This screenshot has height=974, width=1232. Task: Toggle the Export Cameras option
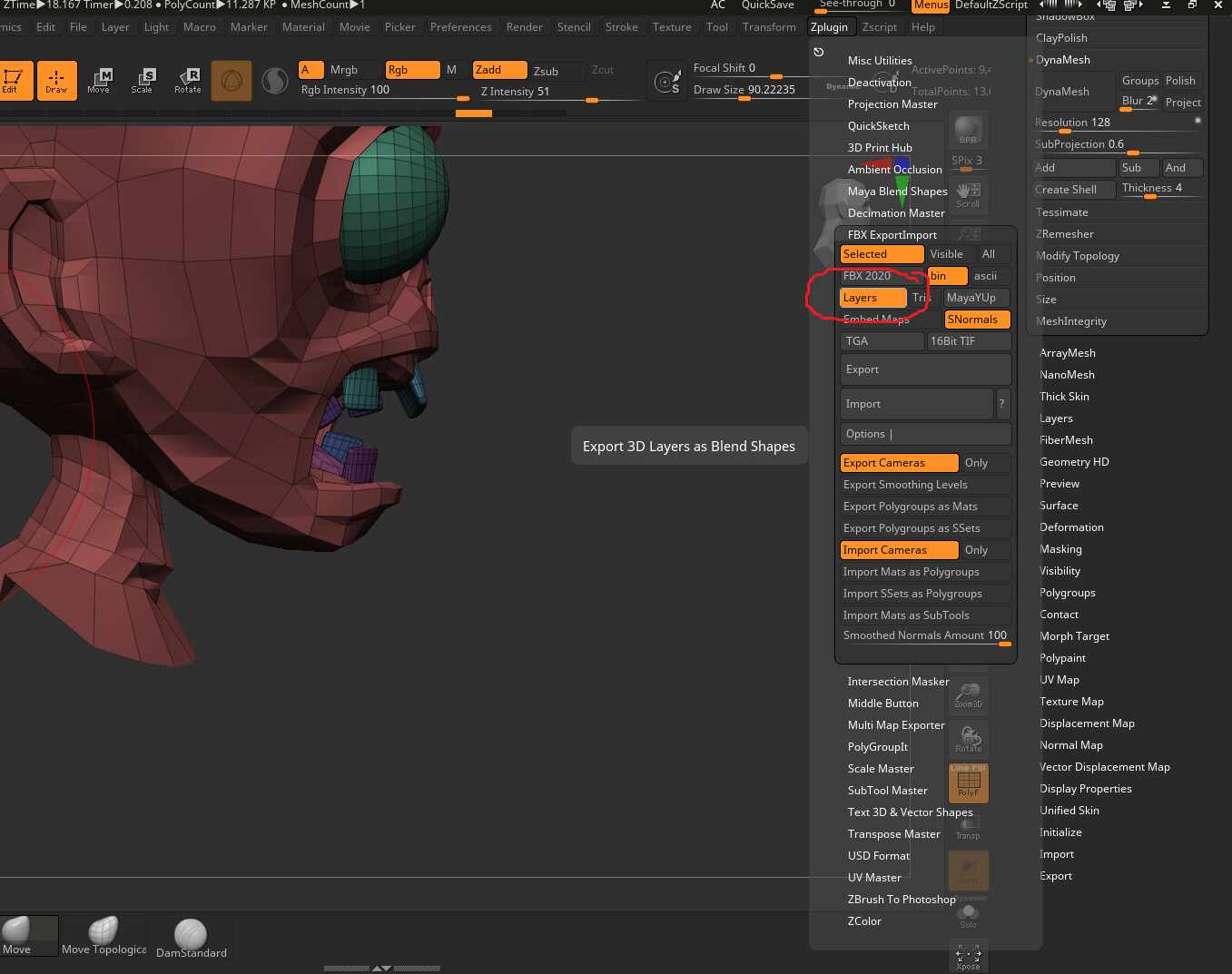[899, 463]
